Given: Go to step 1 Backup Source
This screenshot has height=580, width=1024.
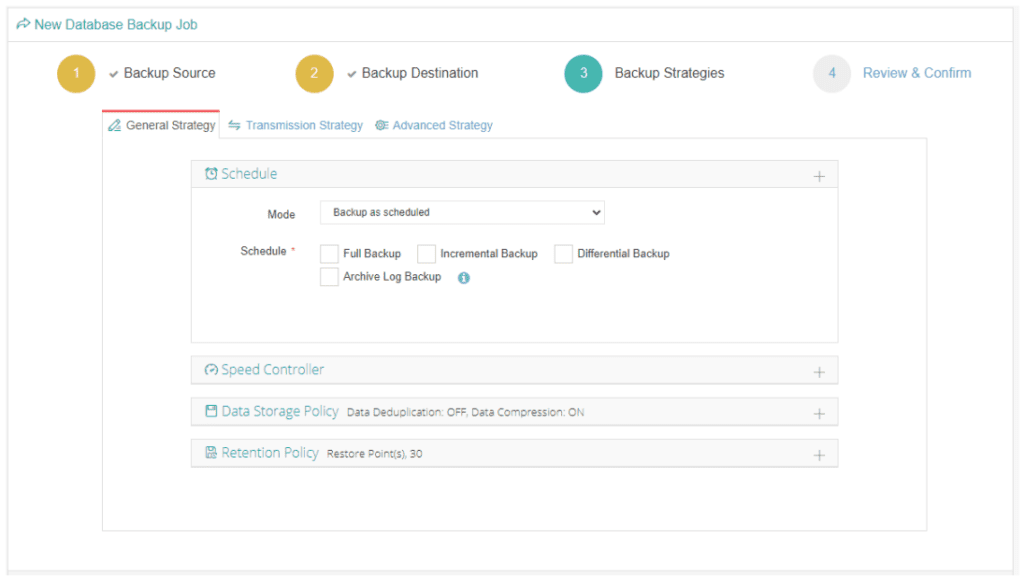Looking at the screenshot, I should (x=76, y=73).
